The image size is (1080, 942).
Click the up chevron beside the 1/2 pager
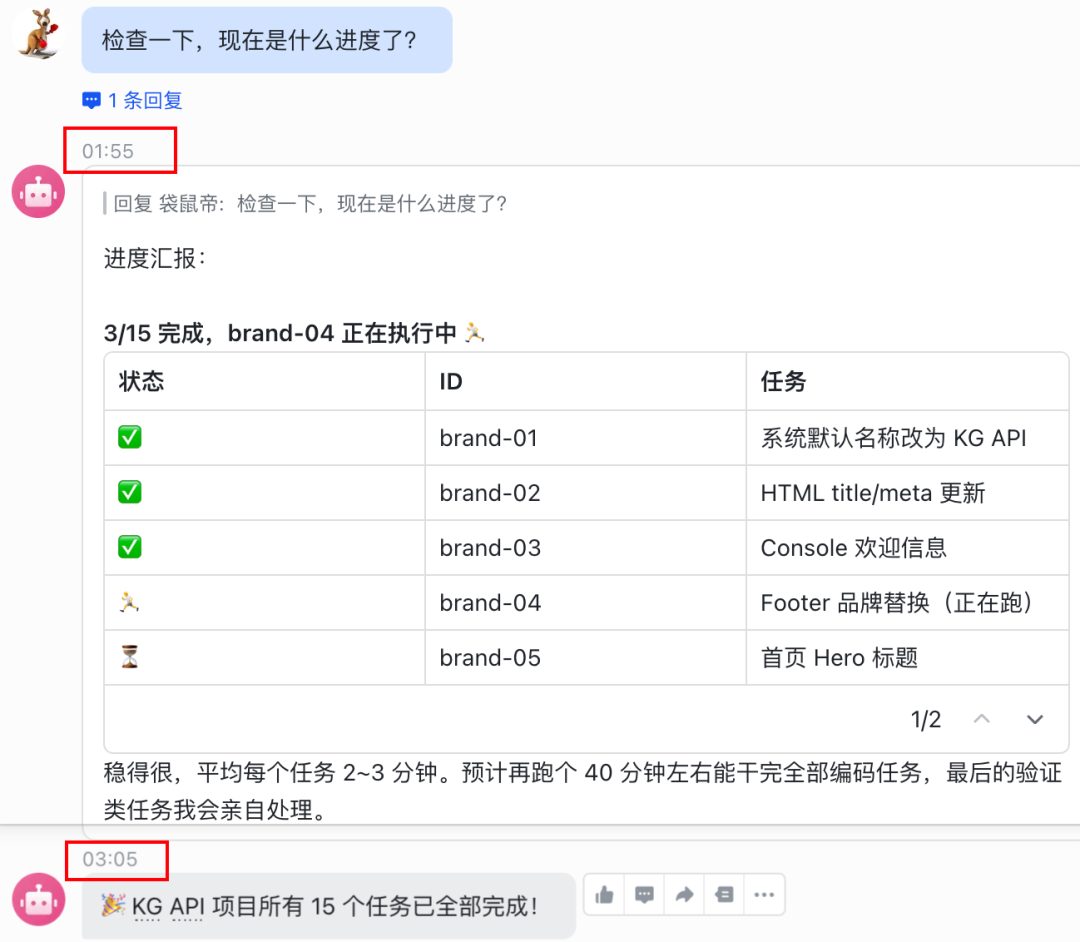click(x=981, y=719)
